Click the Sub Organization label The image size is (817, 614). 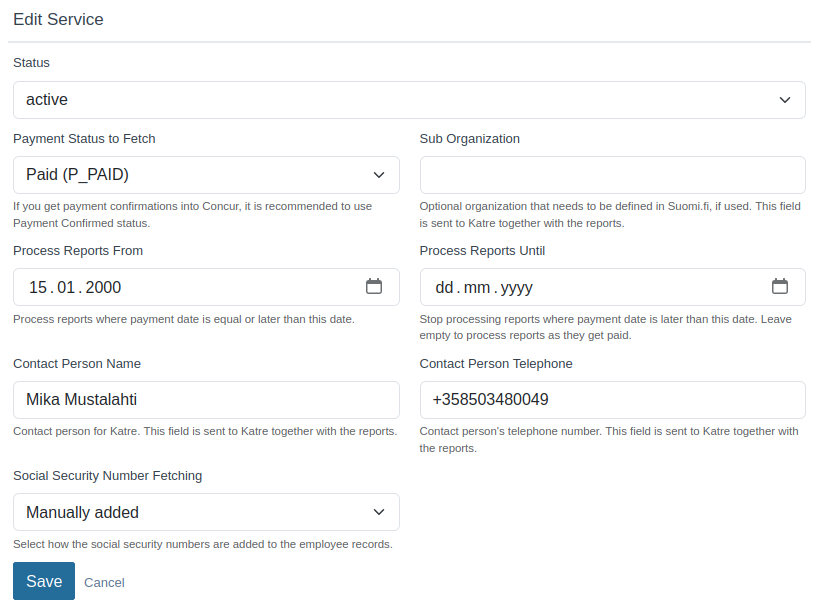click(x=469, y=139)
